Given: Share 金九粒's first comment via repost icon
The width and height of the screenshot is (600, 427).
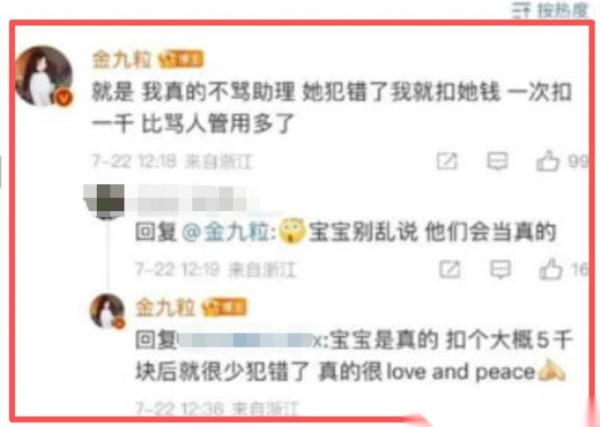Looking at the screenshot, I should click(x=447, y=161).
